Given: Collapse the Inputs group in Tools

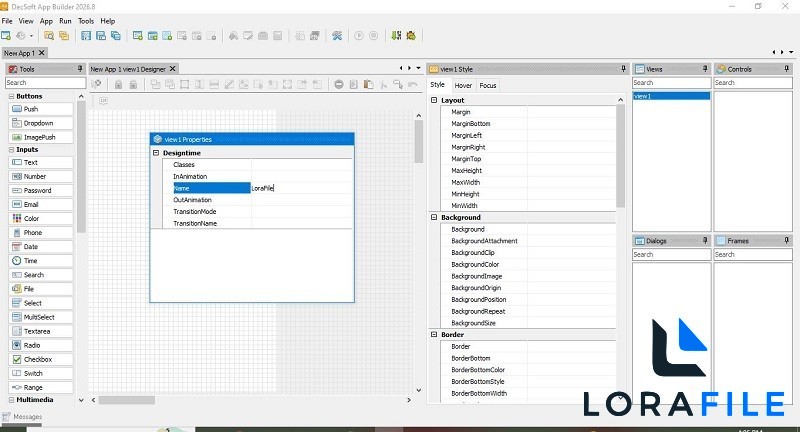Looking at the screenshot, I should [11, 150].
